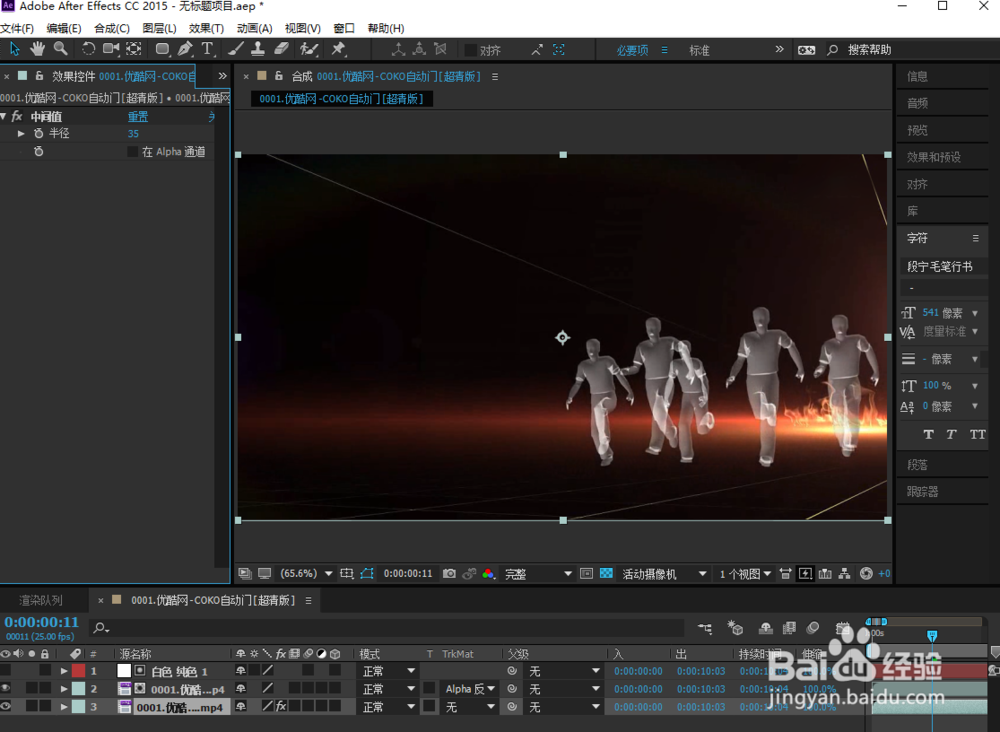Click the Reset Exposure icon in viewer
Screen dimensions: 1000x732
click(x=865, y=573)
